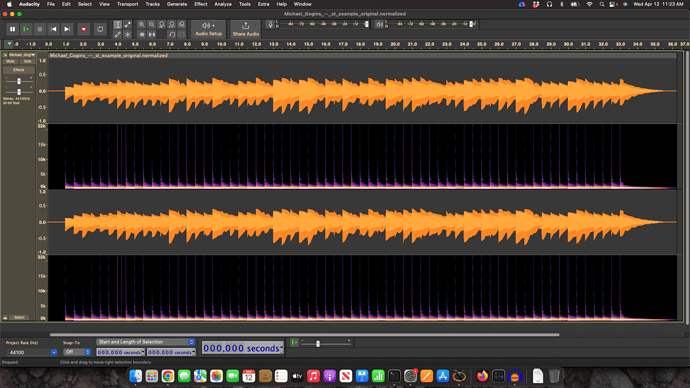Open Firefox from the Dock
Viewport: 690px width, 388px height.
click(x=482, y=376)
